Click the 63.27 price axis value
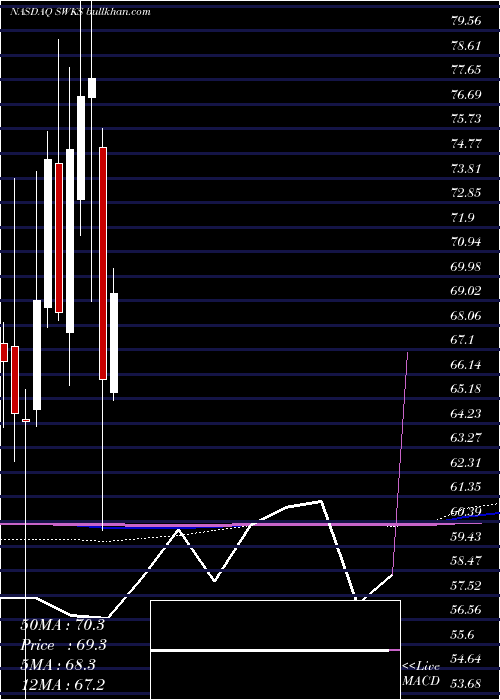The width and height of the screenshot is (500, 700). tap(466, 438)
